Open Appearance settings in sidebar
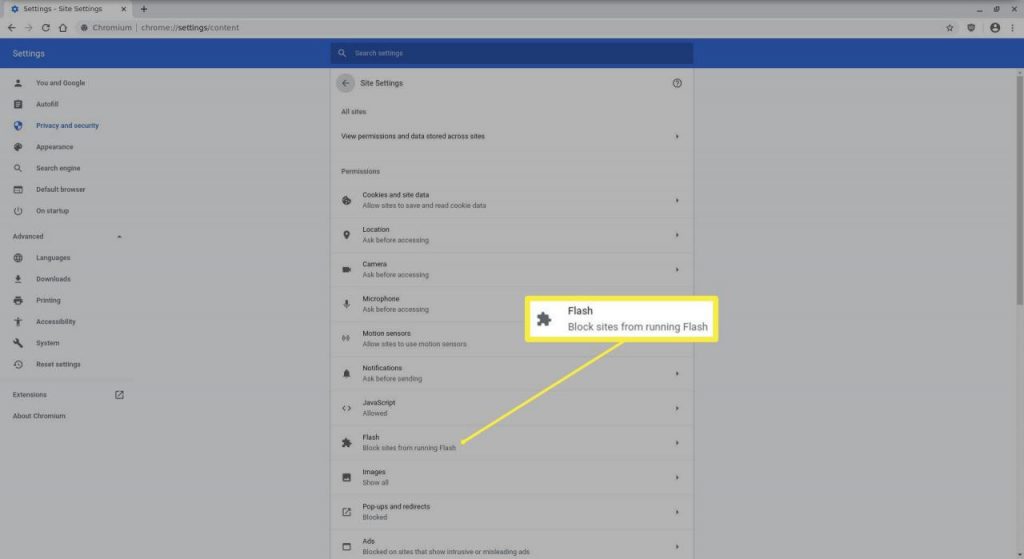Viewport: 1024px width, 559px height. pos(54,147)
